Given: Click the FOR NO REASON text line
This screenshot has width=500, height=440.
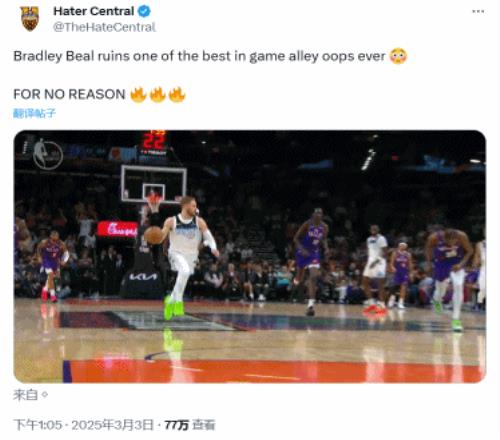Looking at the screenshot, I should (x=69, y=94).
